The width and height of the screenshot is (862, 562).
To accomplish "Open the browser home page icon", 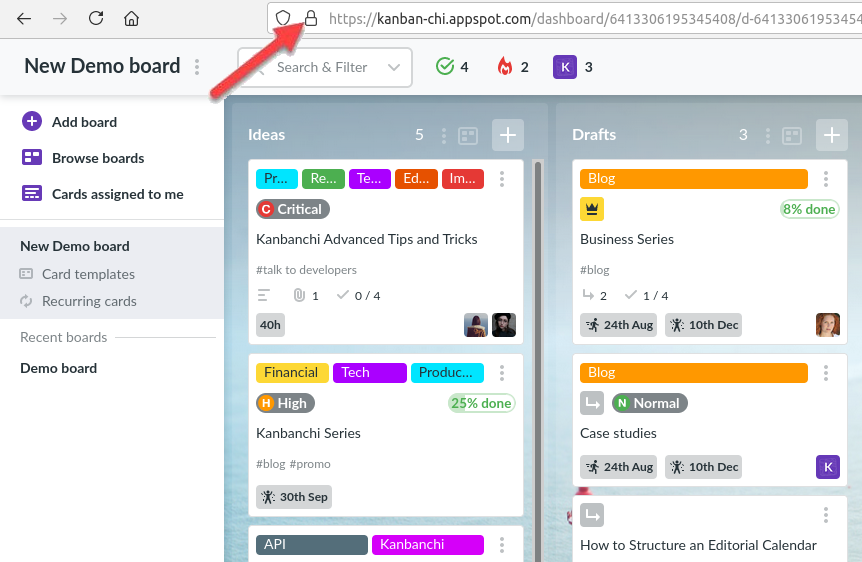I will (x=131, y=18).
